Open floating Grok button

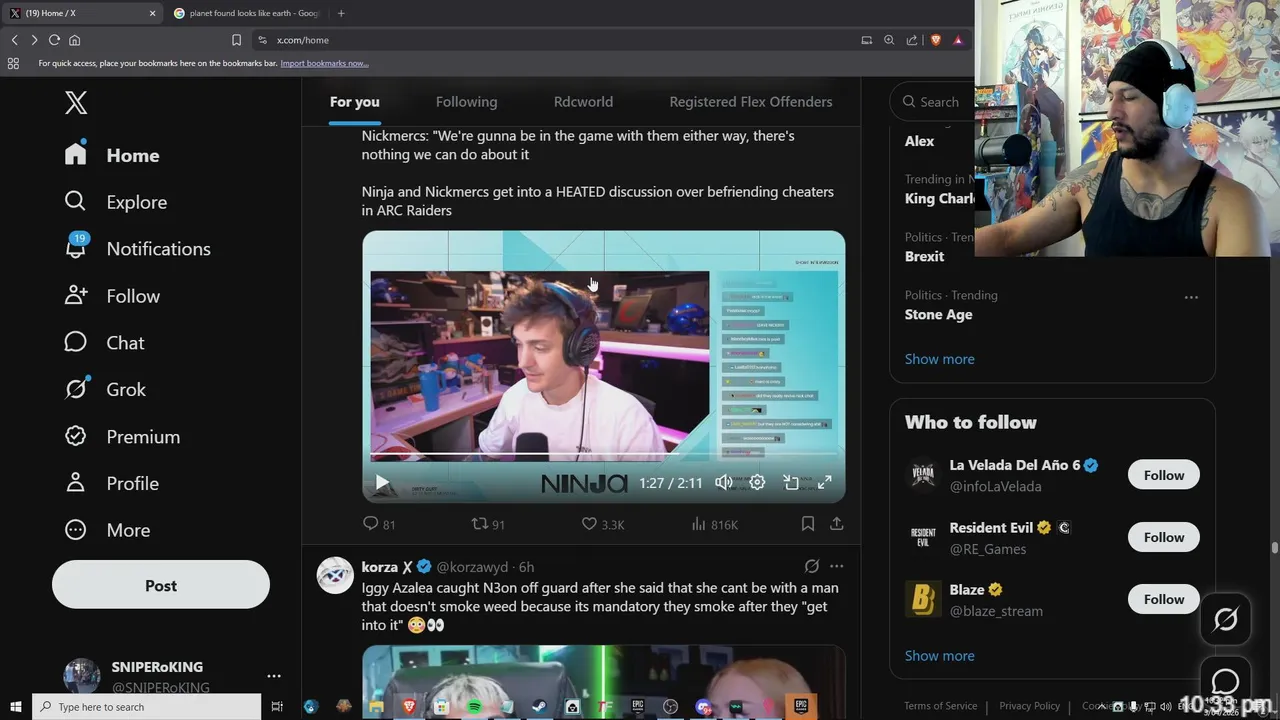(x=1226, y=620)
